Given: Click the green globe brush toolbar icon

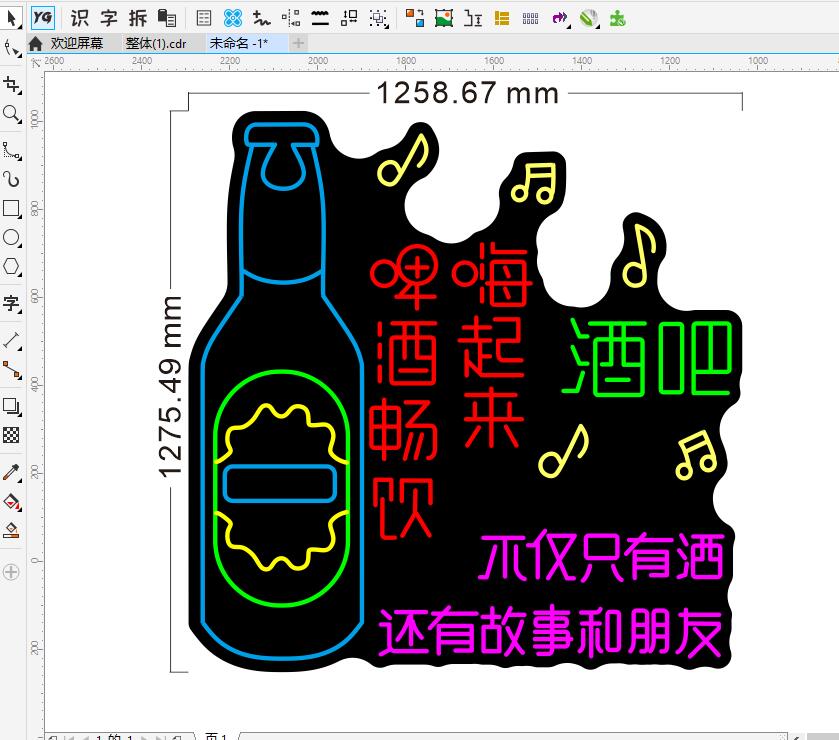Looking at the screenshot, I should [x=589, y=18].
